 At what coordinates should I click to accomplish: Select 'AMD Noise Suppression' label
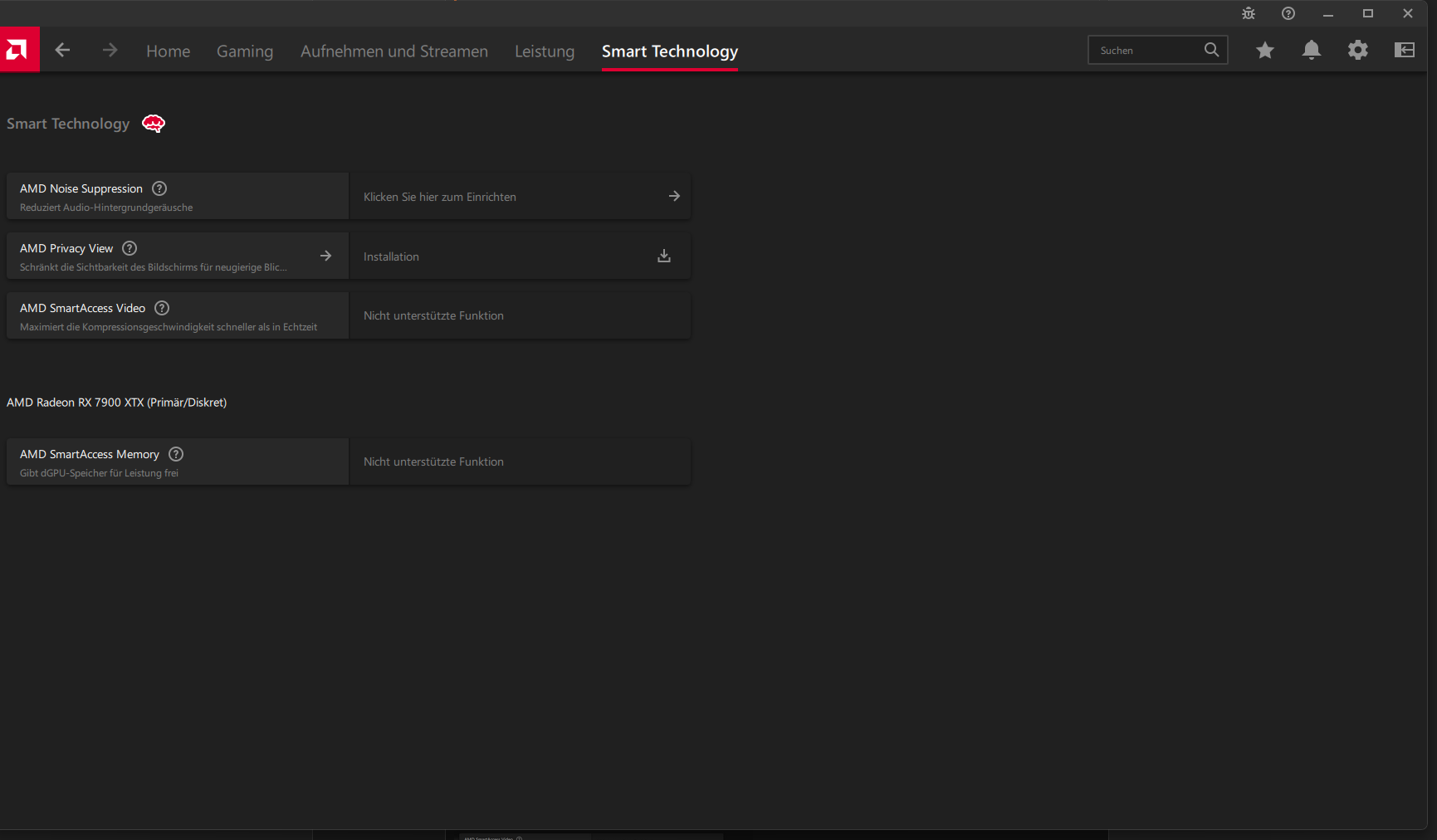point(81,189)
